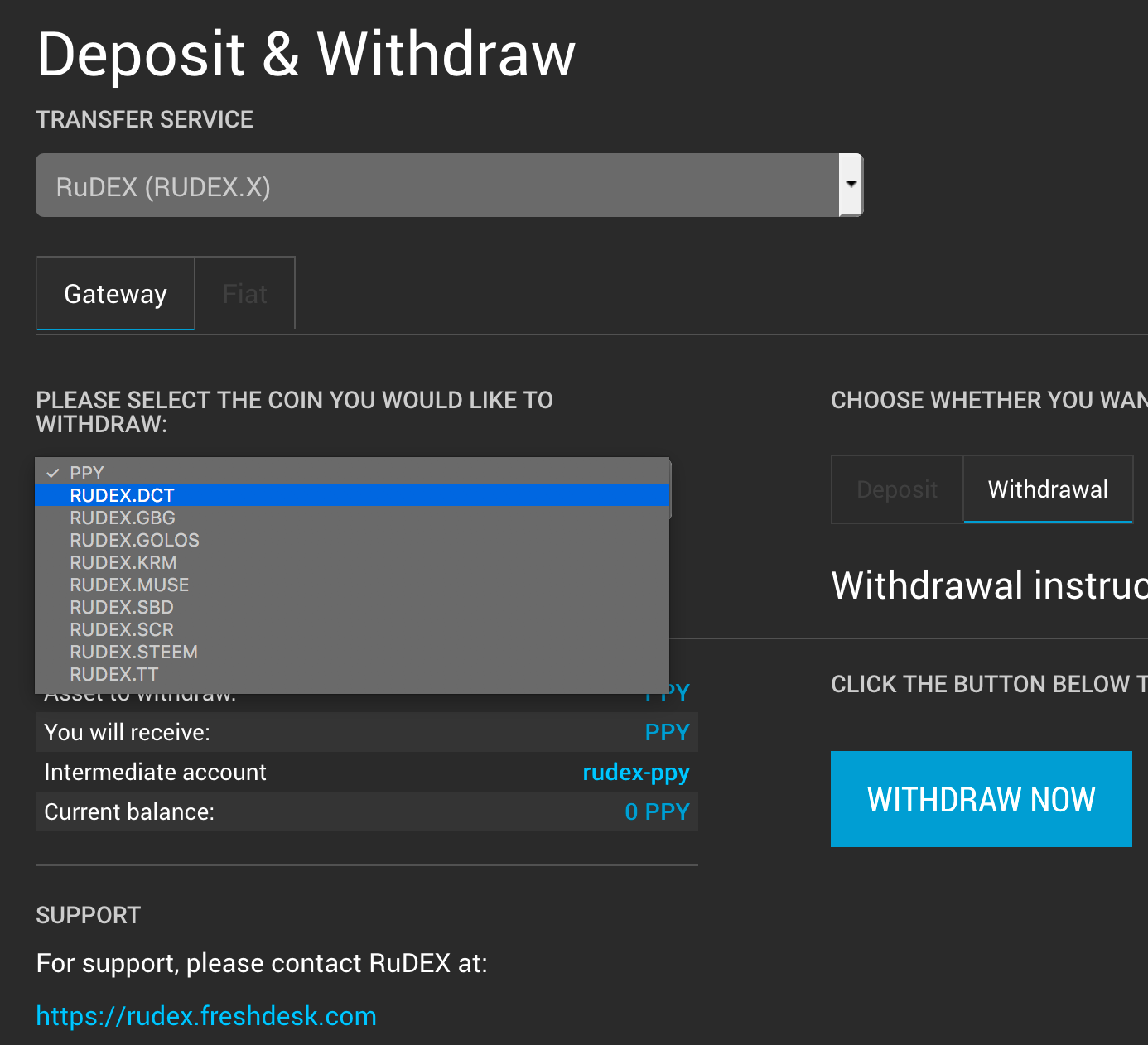The image size is (1148, 1045).
Task: Select RuDEX (RUDEX.X) transfer service field
Action: (449, 185)
